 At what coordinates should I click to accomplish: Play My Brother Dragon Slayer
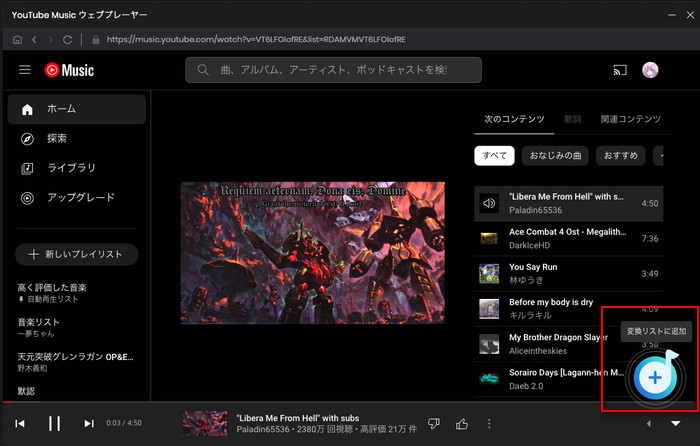(569, 344)
